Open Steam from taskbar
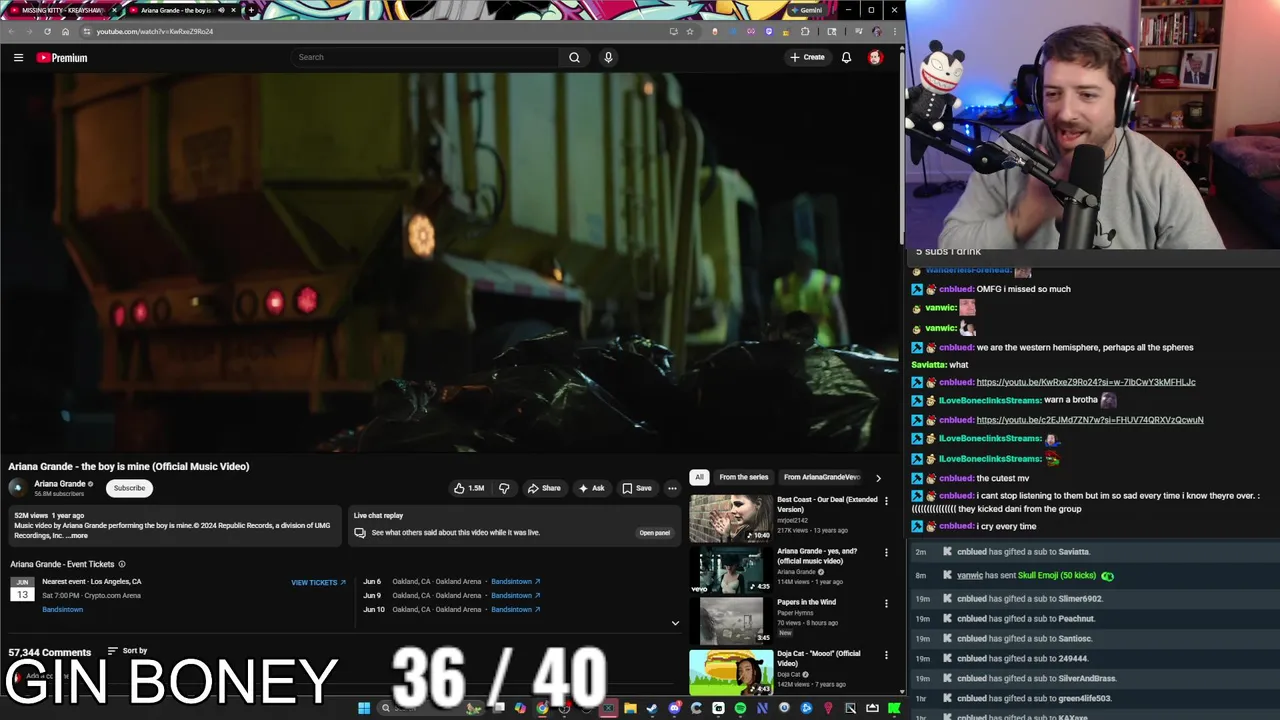Image resolution: width=1280 pixels, height=720 pixels. click(x=651, y=708)
